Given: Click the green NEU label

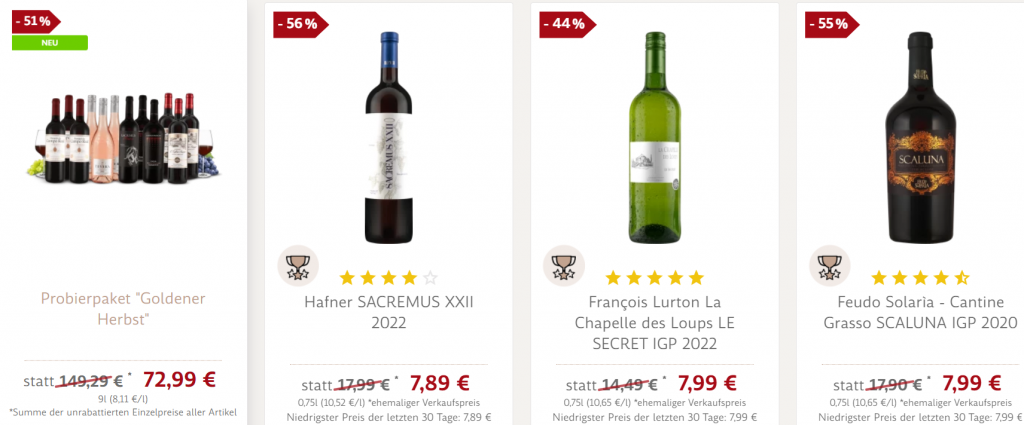Looking at the screenshot, I should [x=50, y=42].
